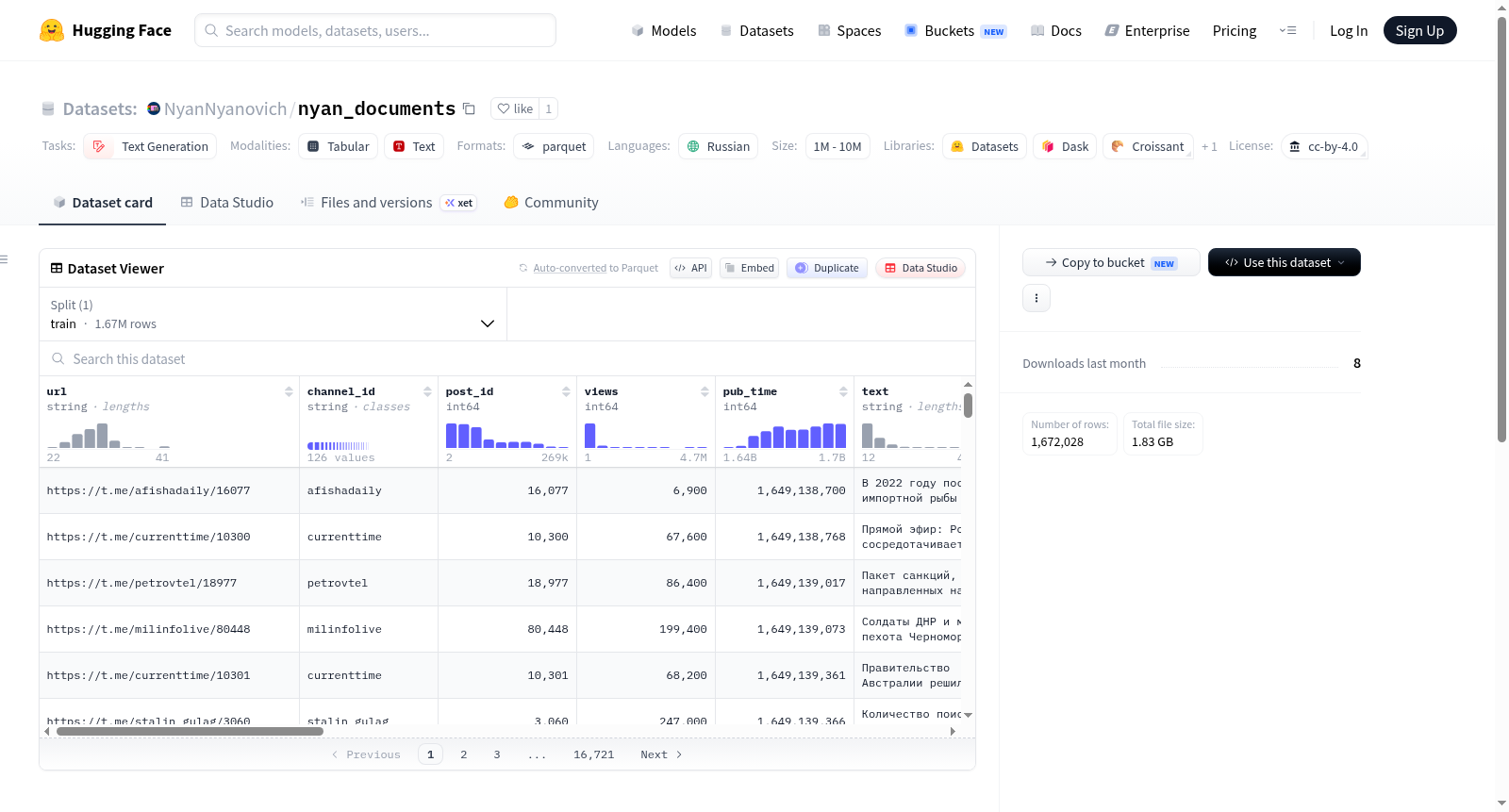1509x812 pixels.
Task: Sort the url column
Action: pyautogui.click(x=289, y=391)
